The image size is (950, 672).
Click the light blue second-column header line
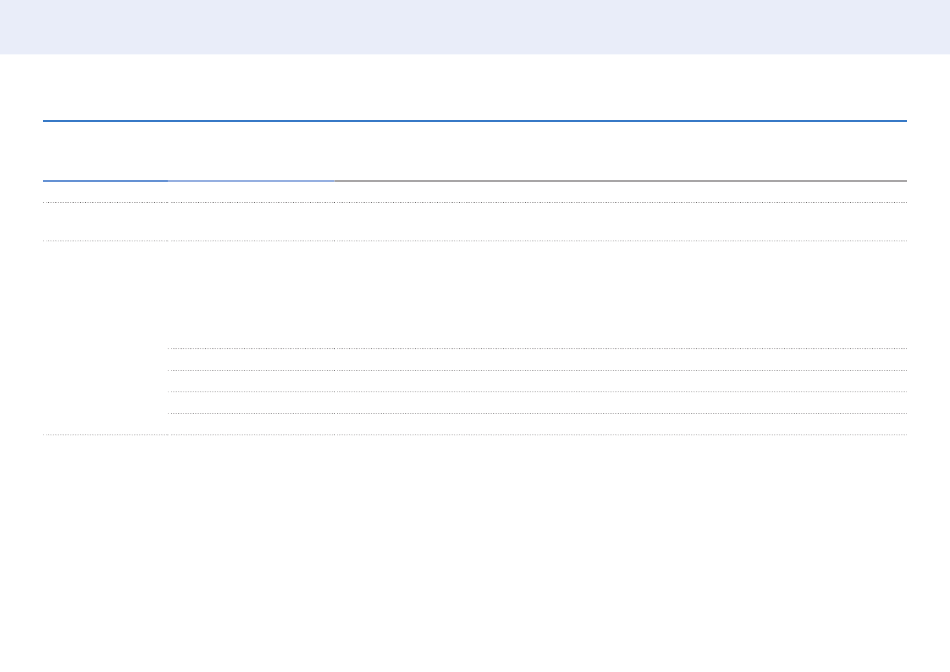[x=251, y=181]
